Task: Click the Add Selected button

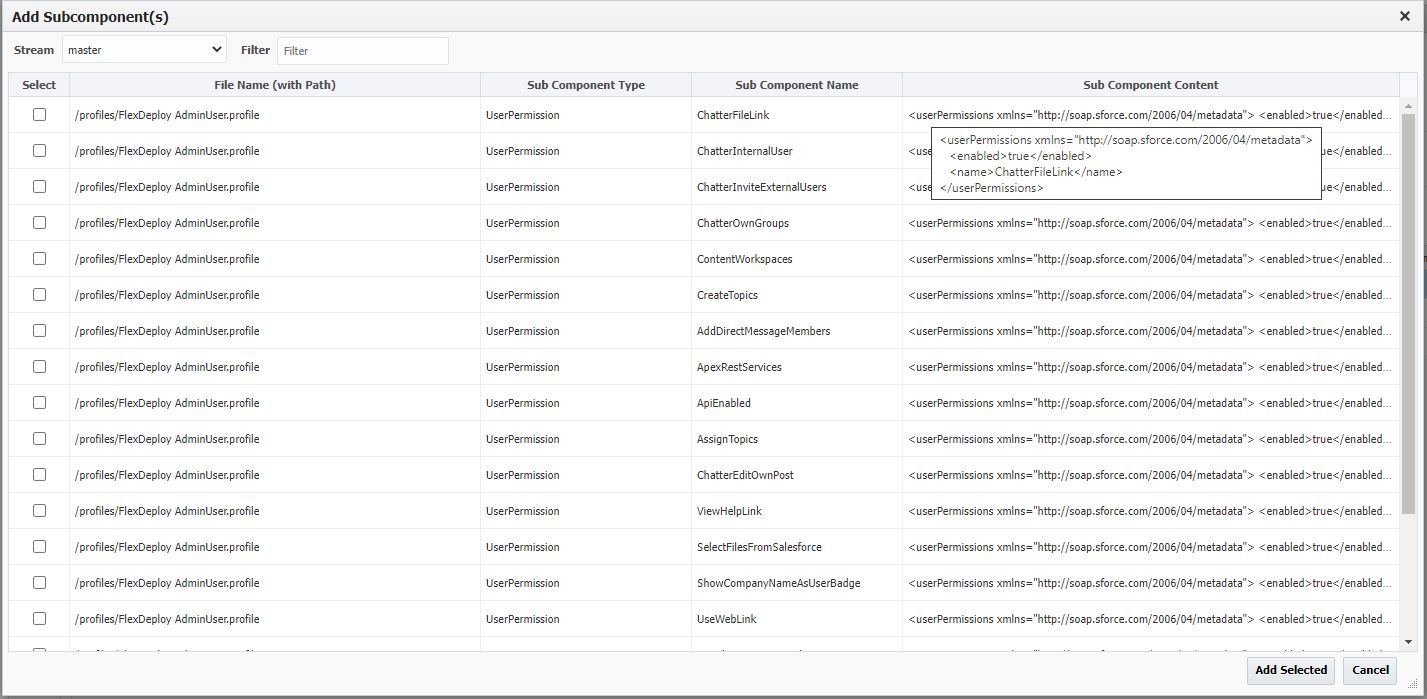Action: click(x=1291, y=670)
